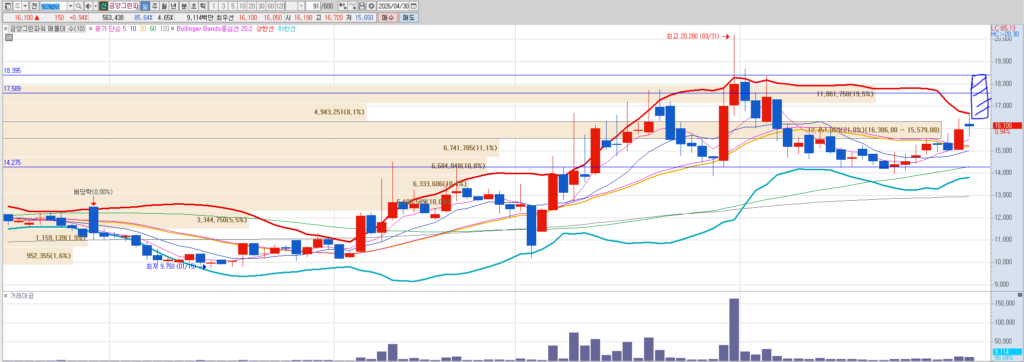Click the 18,395 horizontal line label
The image size is (1024, 362).
point(12,70)
